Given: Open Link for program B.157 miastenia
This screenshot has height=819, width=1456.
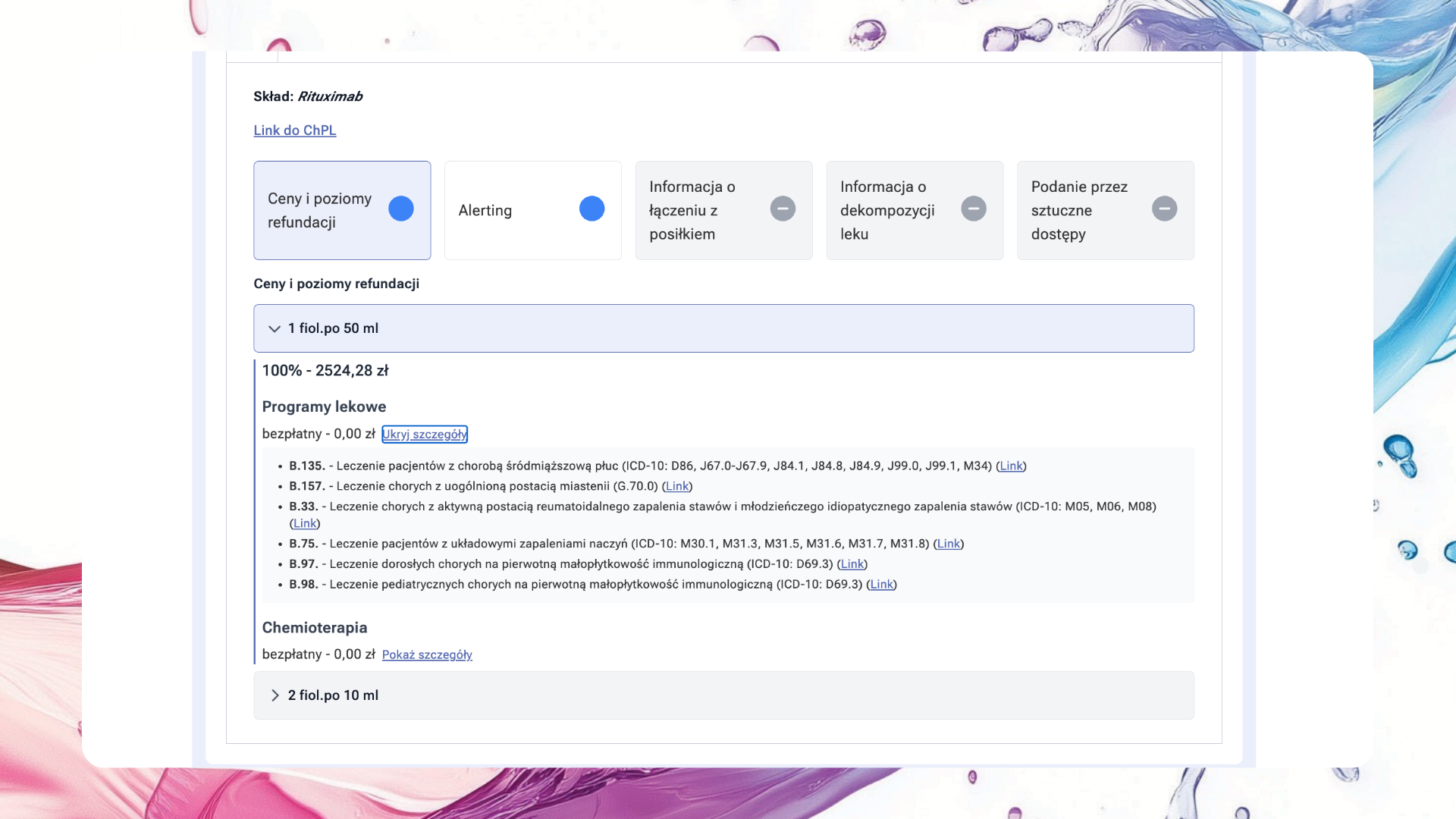Looking at the screenshot, I should click(x=676, y=487).
